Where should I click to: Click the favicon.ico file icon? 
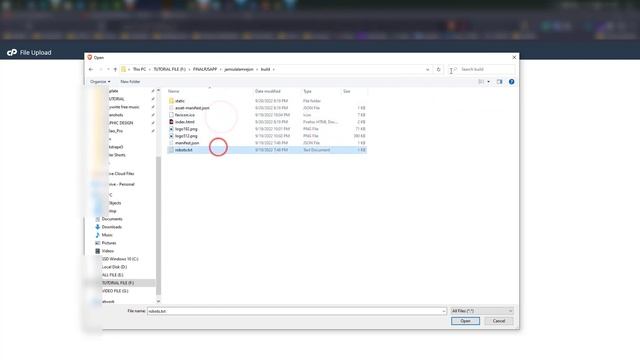pos(171,115)
